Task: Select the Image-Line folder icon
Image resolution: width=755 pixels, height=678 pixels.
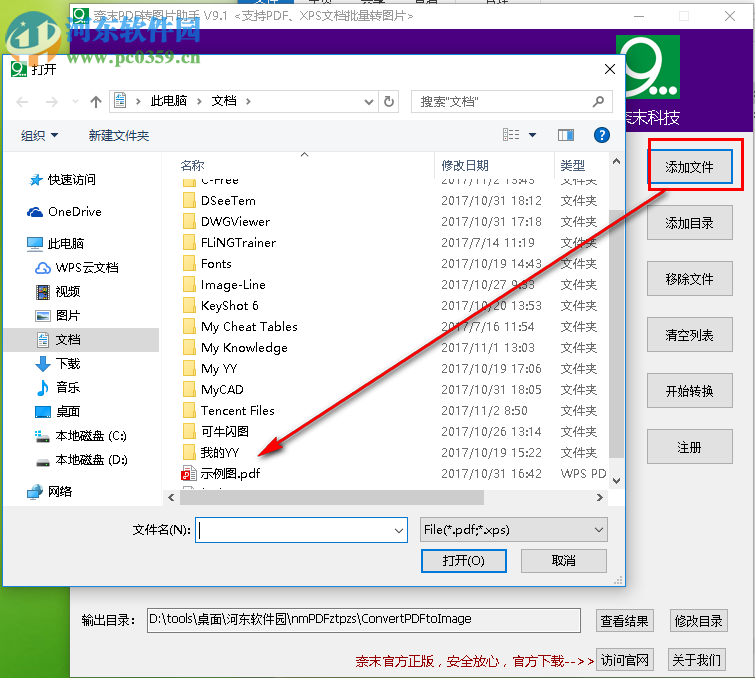Action: point(189,285)
